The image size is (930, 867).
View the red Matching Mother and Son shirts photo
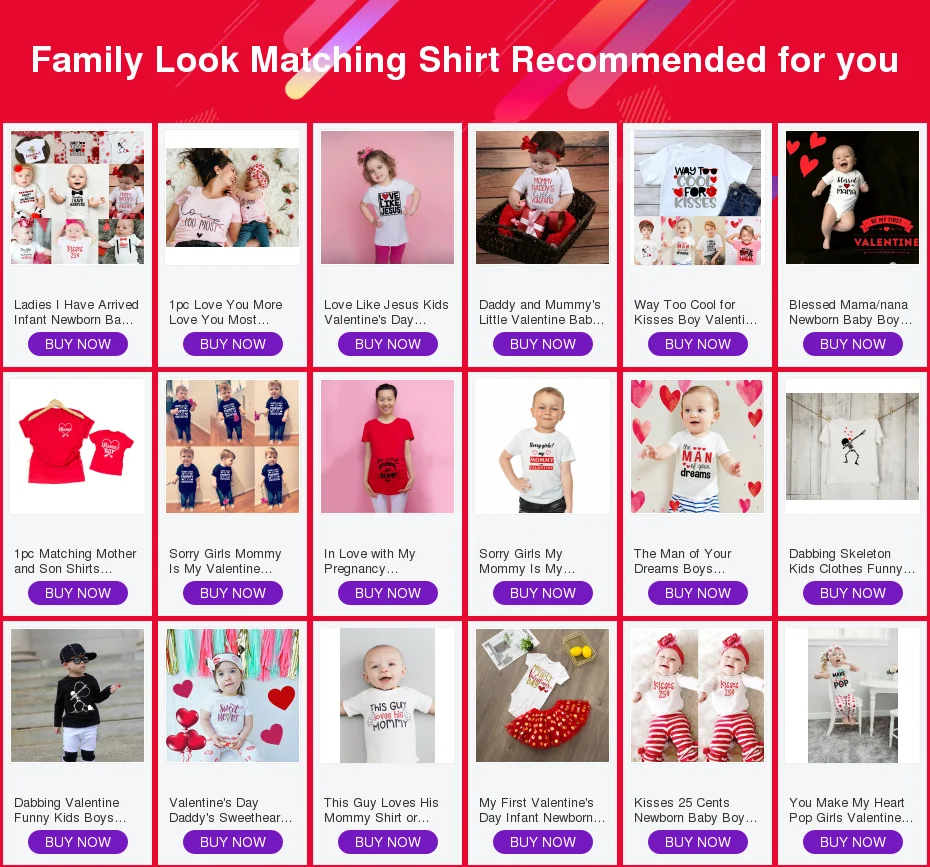click(x=78, y=447)
